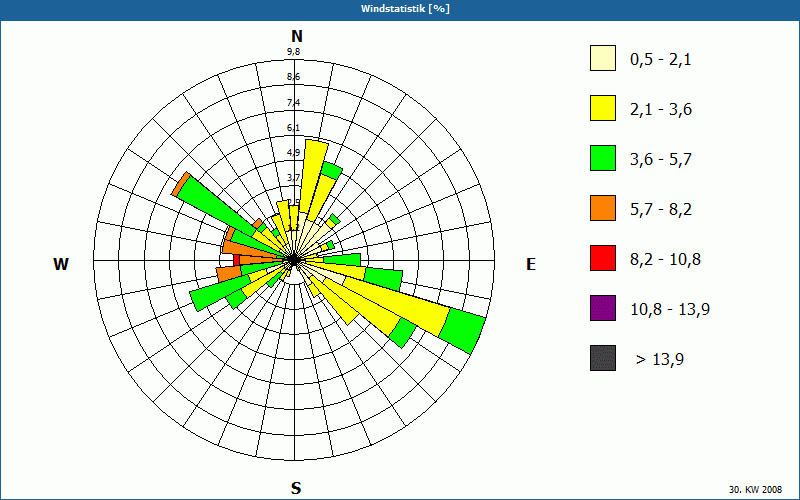Click the cream 0,5 - 2,1 legend swatch
800x500 pixels.
click(x=603, y=58)
